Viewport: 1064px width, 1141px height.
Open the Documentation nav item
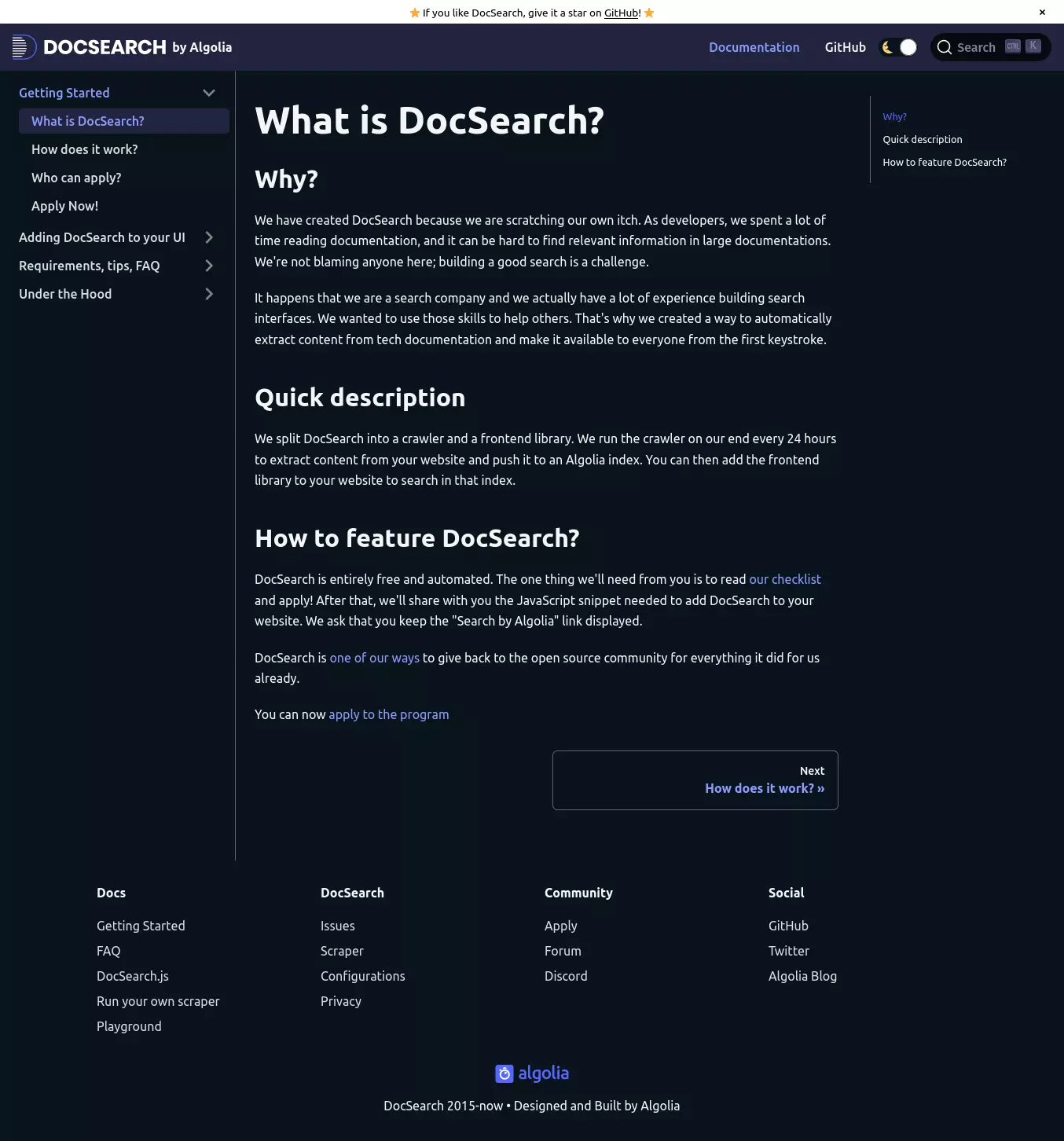tap(754, 47)
